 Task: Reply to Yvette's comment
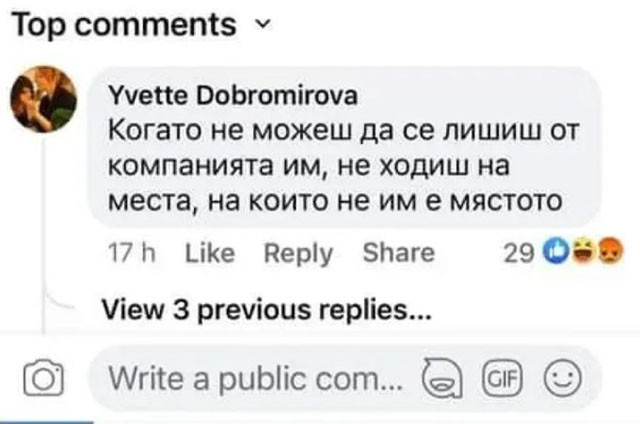tap(297, 254)
